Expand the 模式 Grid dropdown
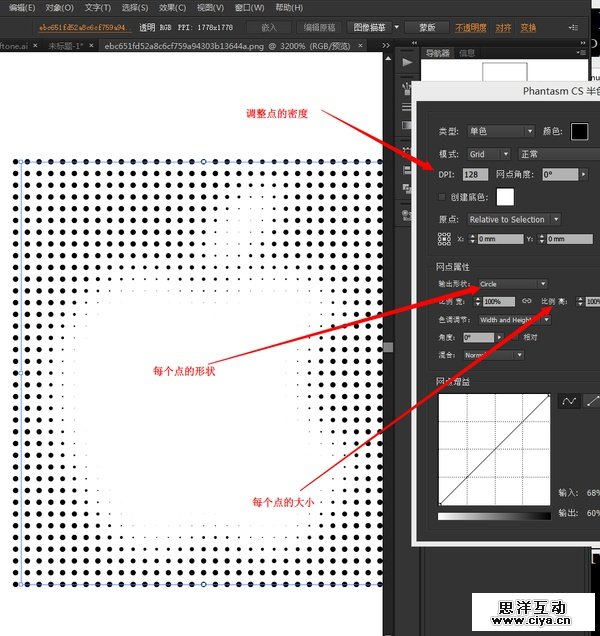 (488, 154)
